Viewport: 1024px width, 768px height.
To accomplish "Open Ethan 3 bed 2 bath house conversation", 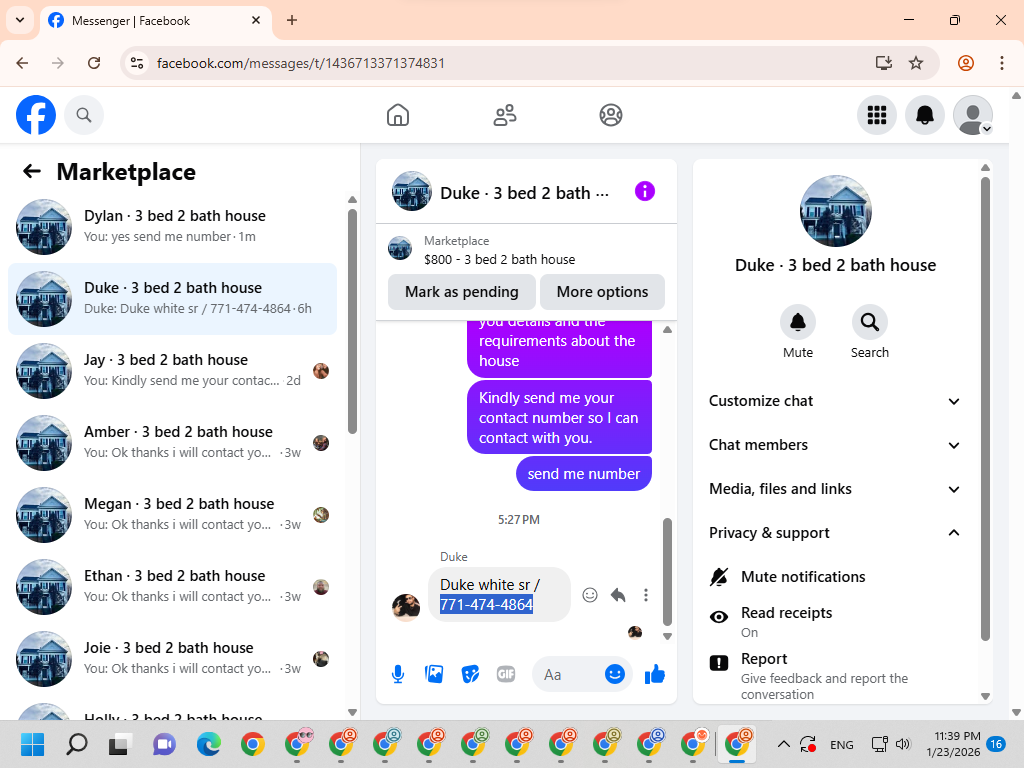I will click(172, 586).
